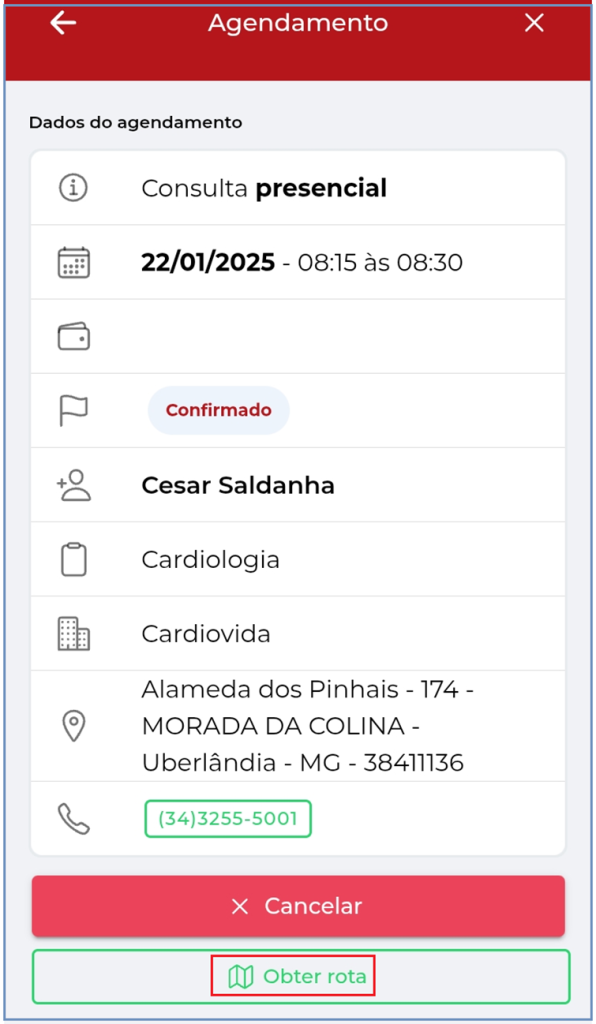Screen dimensions: 596x1024
Task: Select the doctor name Cesar Saldanha
Action: pyautogui.click(x=238, y=485)
